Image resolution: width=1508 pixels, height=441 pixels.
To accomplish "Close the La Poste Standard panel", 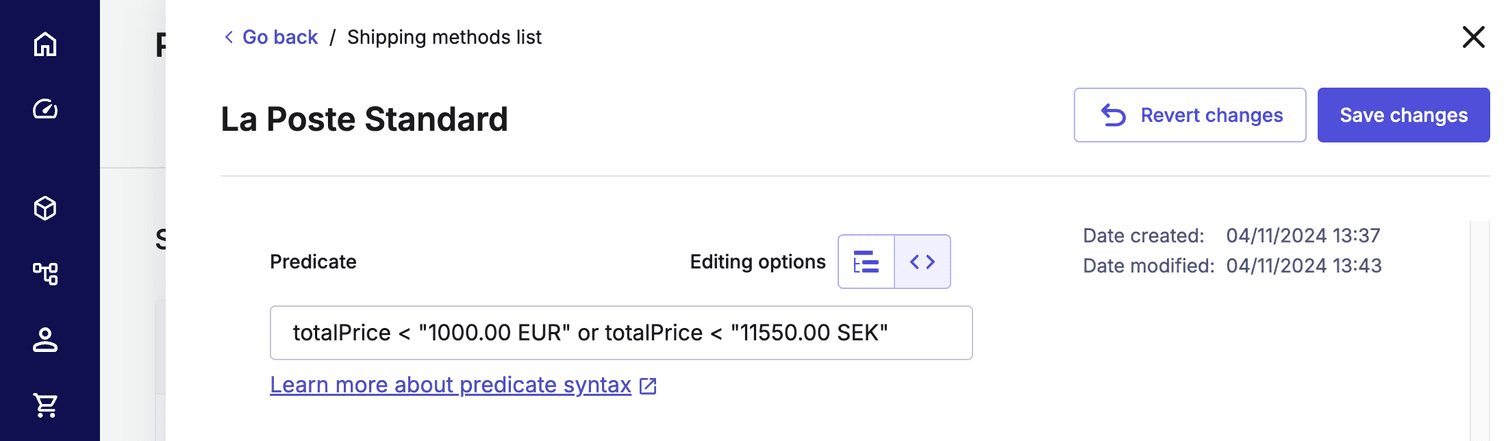I will tap(1473, 38).
